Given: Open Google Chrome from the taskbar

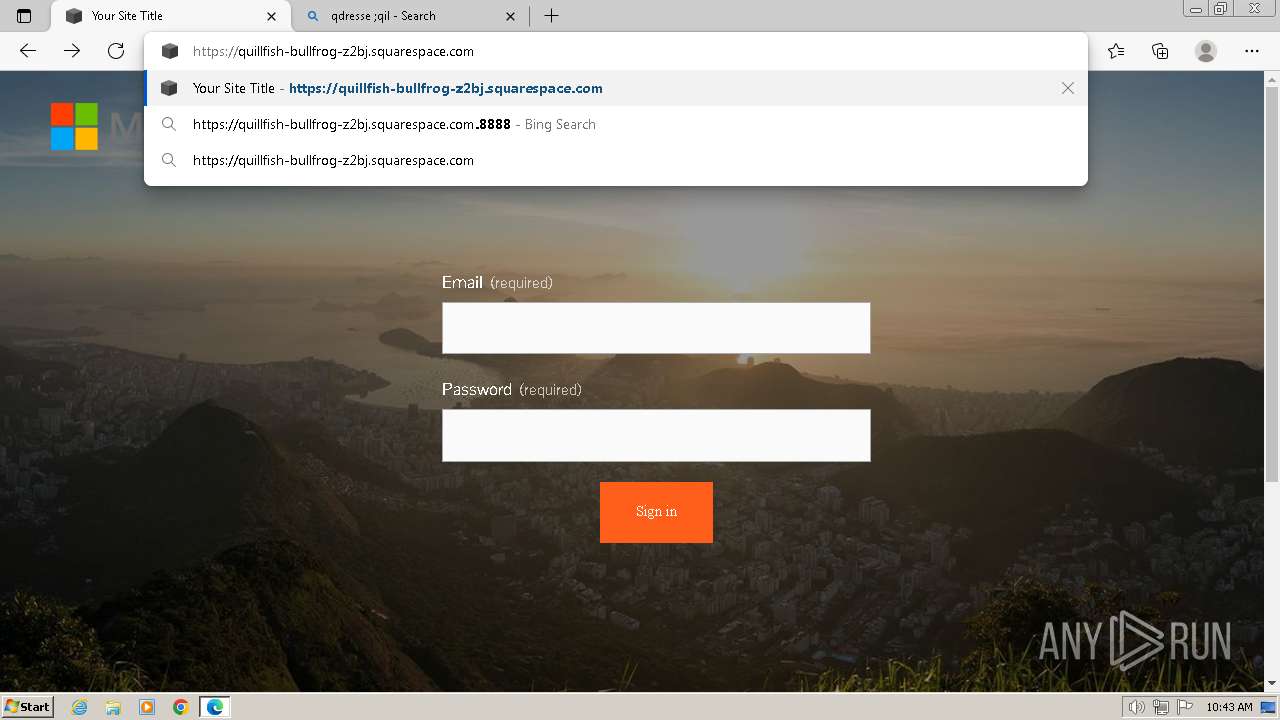Looking at the screenshot, I should pos(180,707).
